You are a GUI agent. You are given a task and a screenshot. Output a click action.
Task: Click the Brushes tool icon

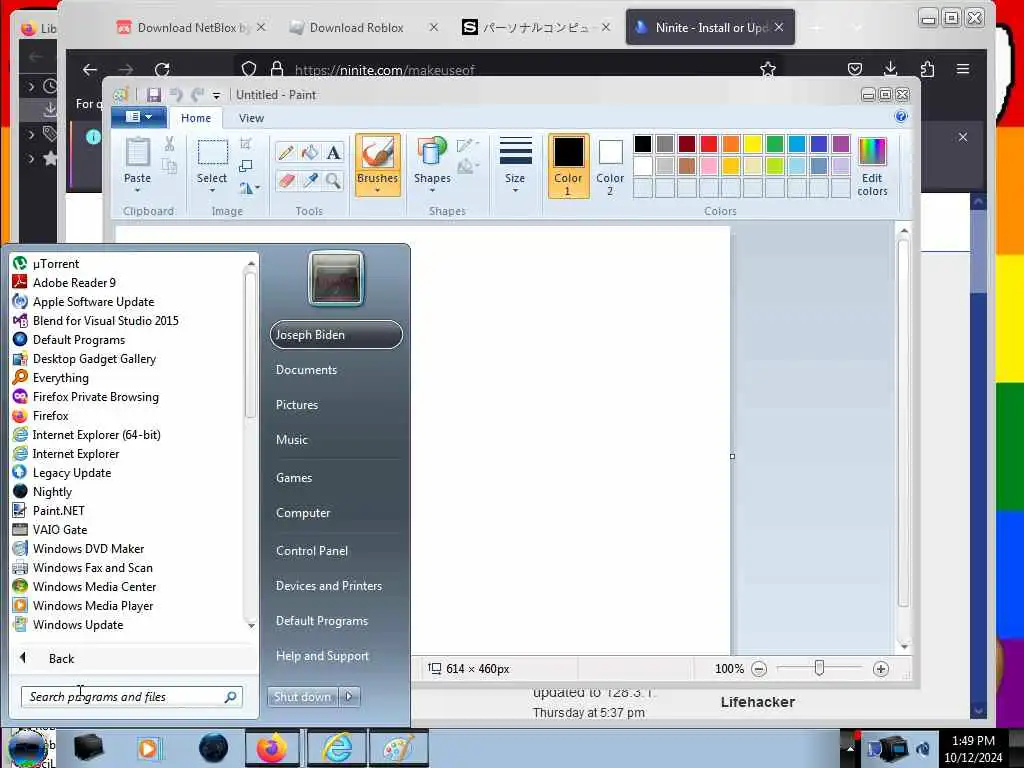(377, 153)
